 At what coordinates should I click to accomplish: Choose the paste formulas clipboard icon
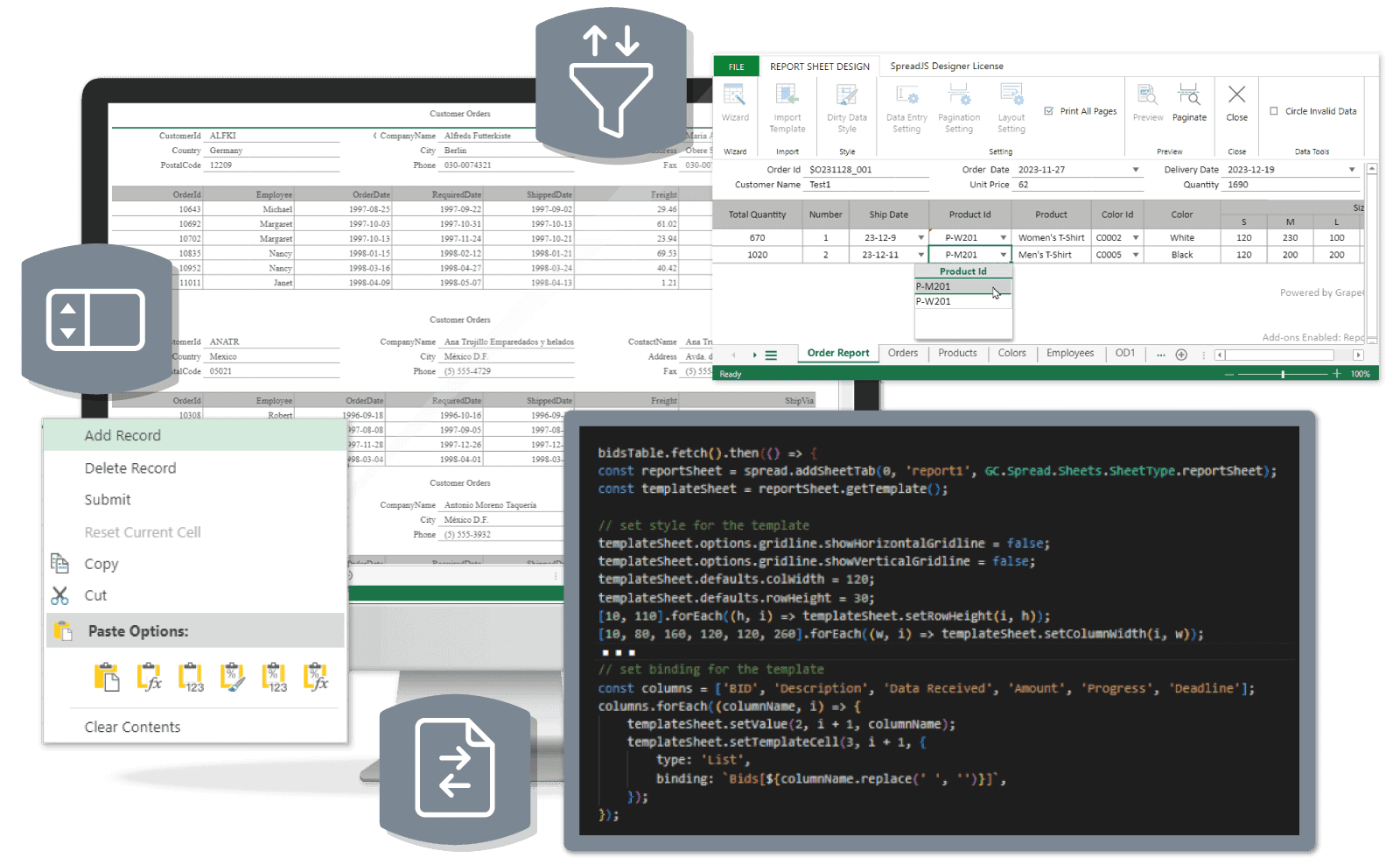[149, 677]
